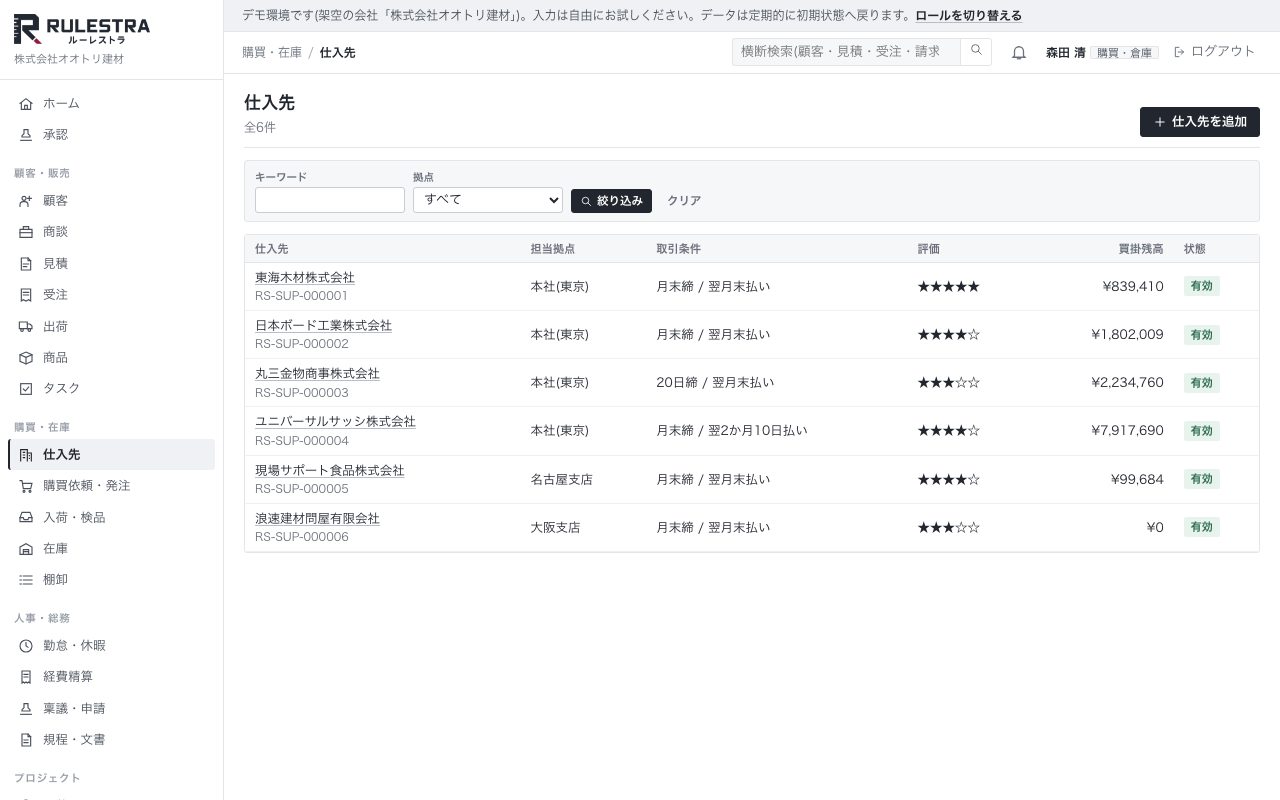Open supplier ユニバーサルサッシ株式会社
This screenshot has width=1280, height=800.
(x=335, y=422)
